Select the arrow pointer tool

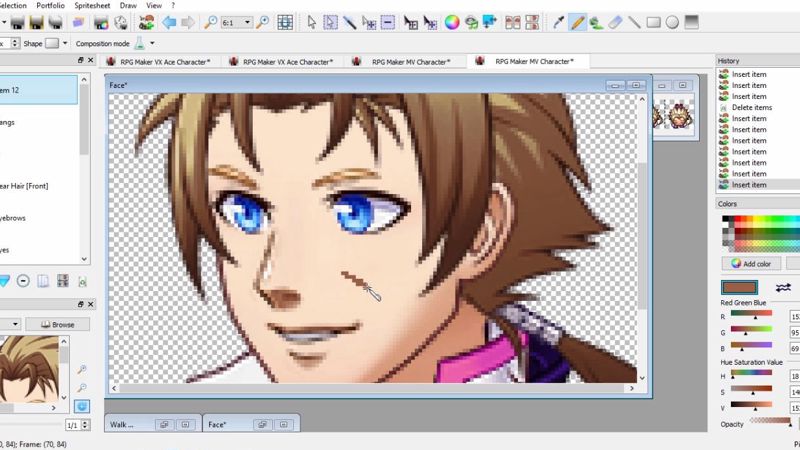point(311,22)
